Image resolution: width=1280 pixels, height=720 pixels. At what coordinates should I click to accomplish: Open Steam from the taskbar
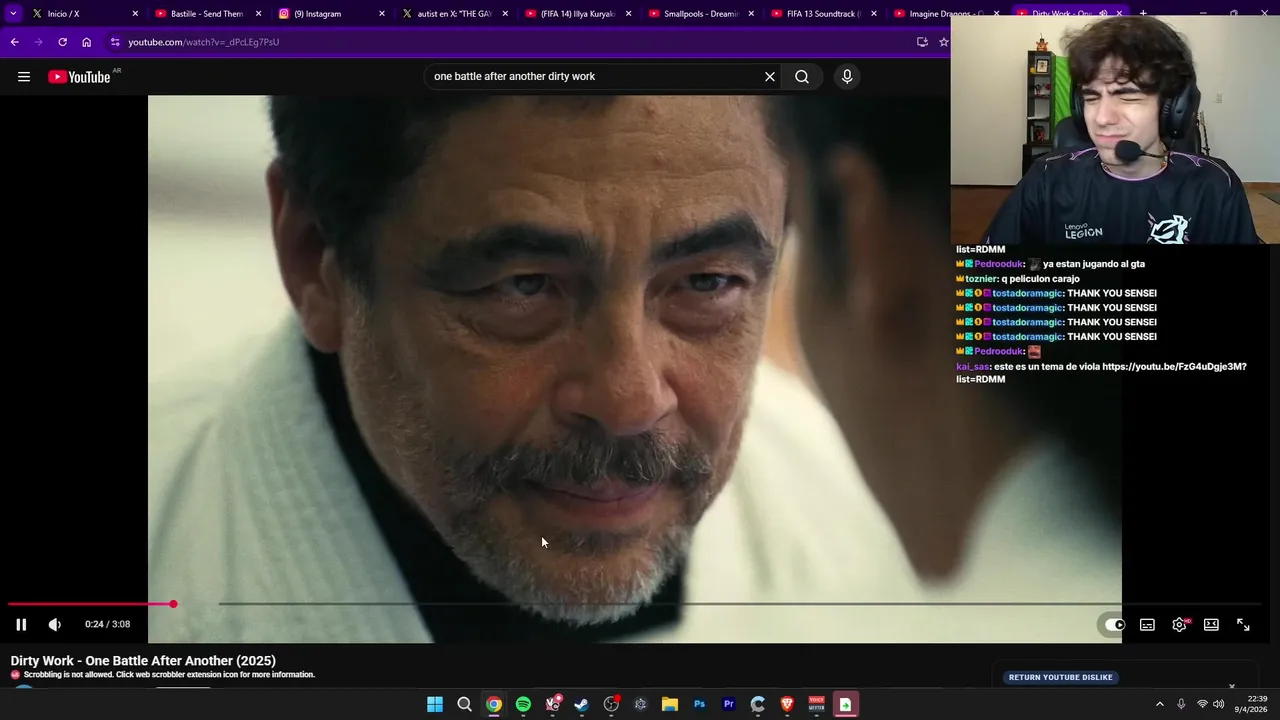[581, 704]
